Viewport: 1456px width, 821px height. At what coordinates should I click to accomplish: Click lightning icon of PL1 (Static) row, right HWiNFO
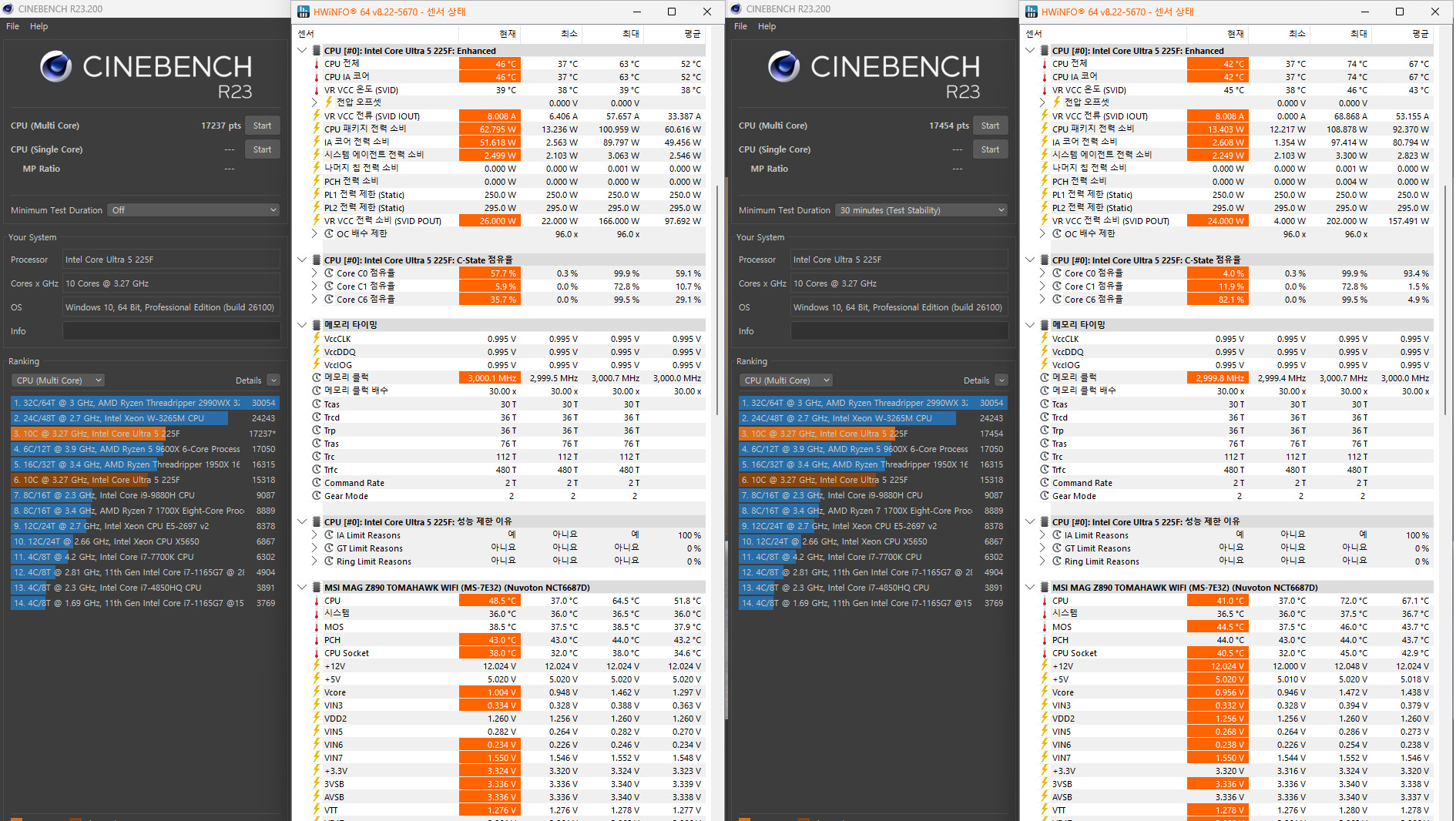point(1045,195)
